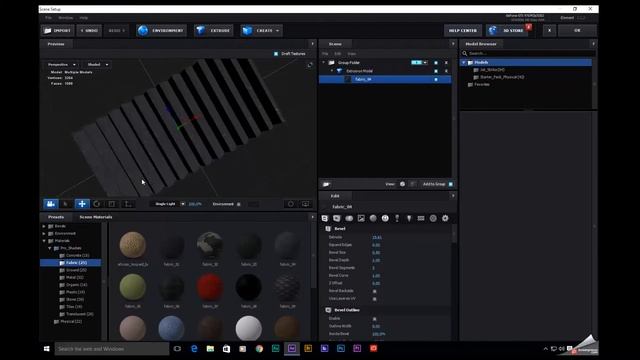
Task: Toggle Group Folder visibility checkbox
Action: pyautogui.click(x=436, y=63)
